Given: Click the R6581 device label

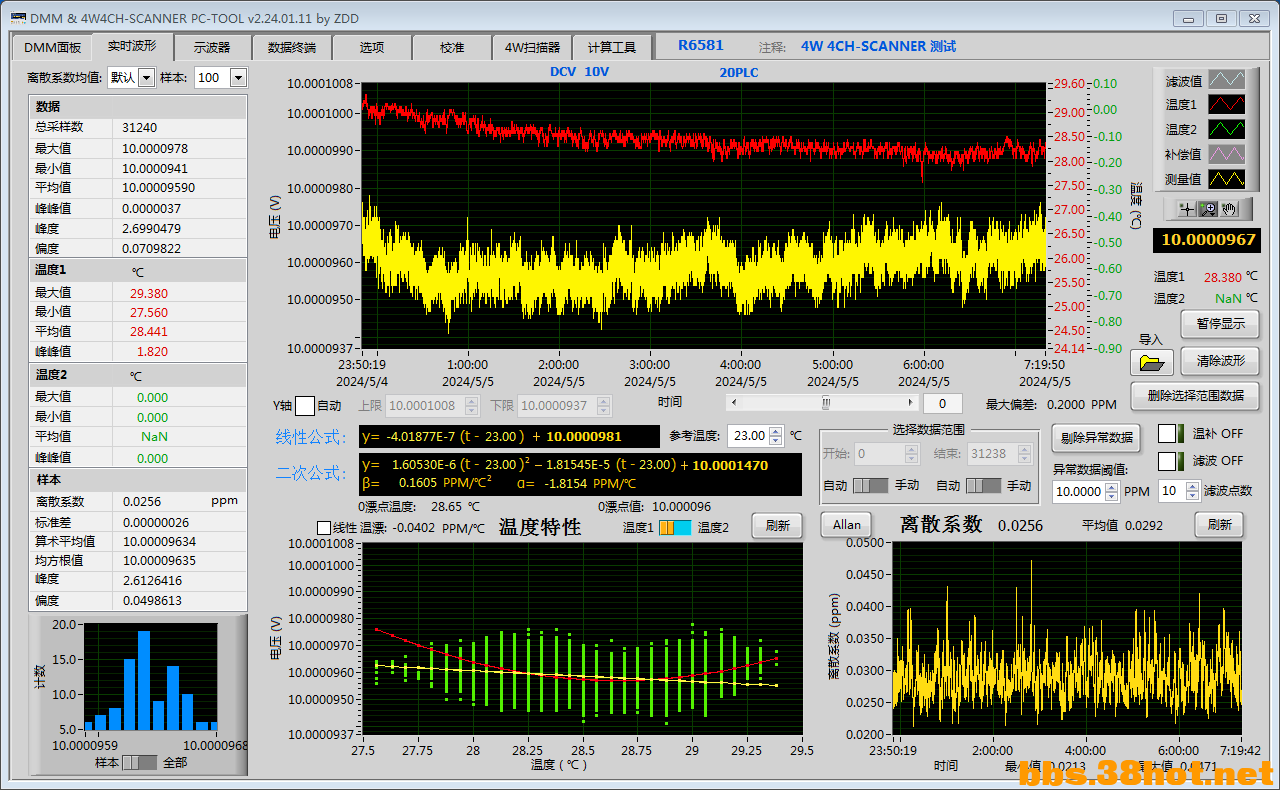Looking at the screenshot, I should tap(701, 45).
